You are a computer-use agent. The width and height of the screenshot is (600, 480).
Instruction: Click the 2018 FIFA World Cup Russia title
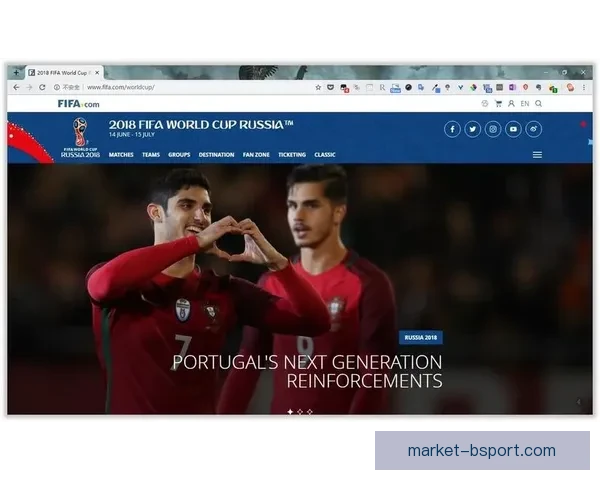[x=201, y=125]
